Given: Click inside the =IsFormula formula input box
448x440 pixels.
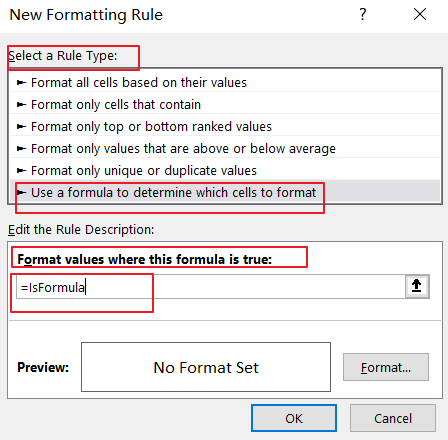Looking at the screenshot, I should pyautogui.click(x=211, y=287).
